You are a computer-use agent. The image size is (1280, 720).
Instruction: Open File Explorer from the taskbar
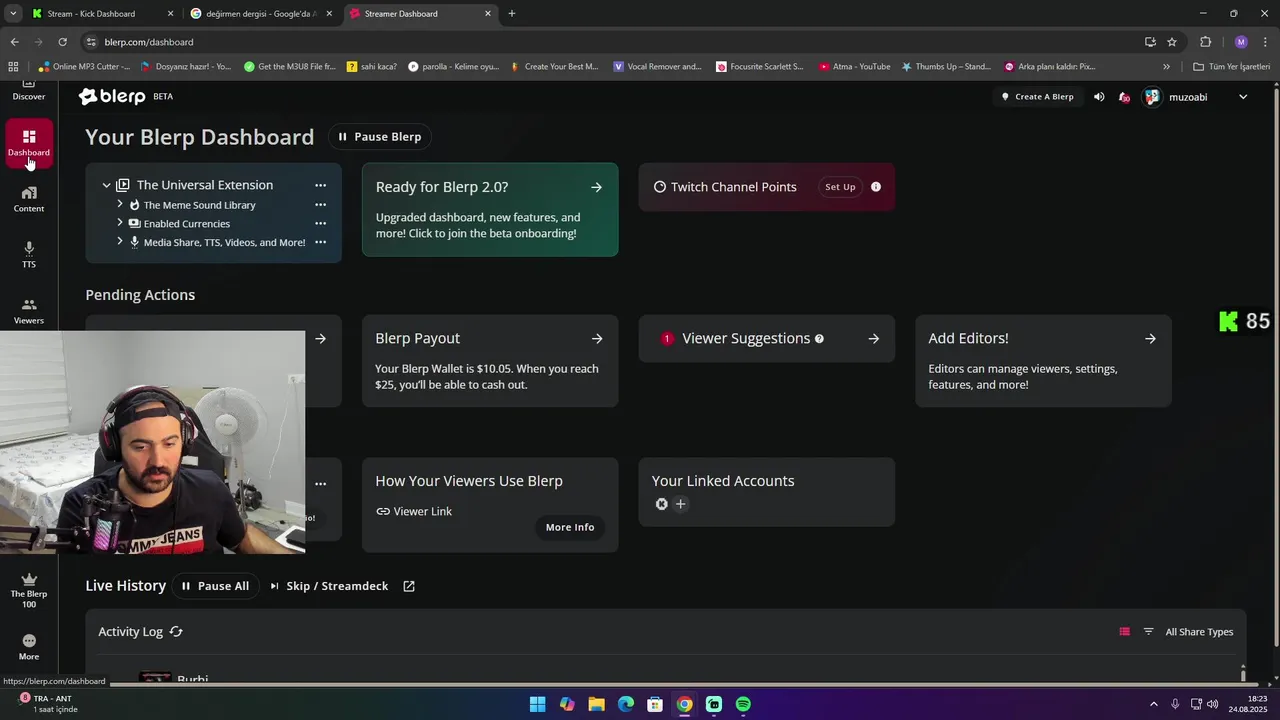coord(596,704)
